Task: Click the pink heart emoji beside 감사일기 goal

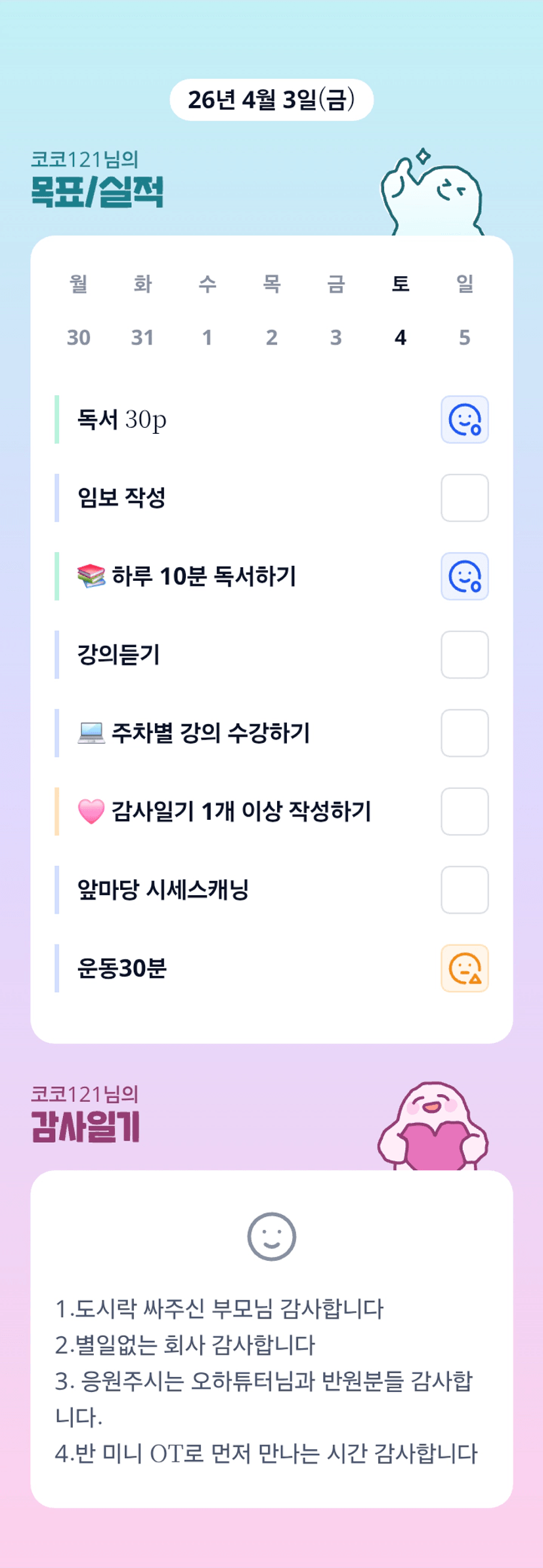Action: 91,812
